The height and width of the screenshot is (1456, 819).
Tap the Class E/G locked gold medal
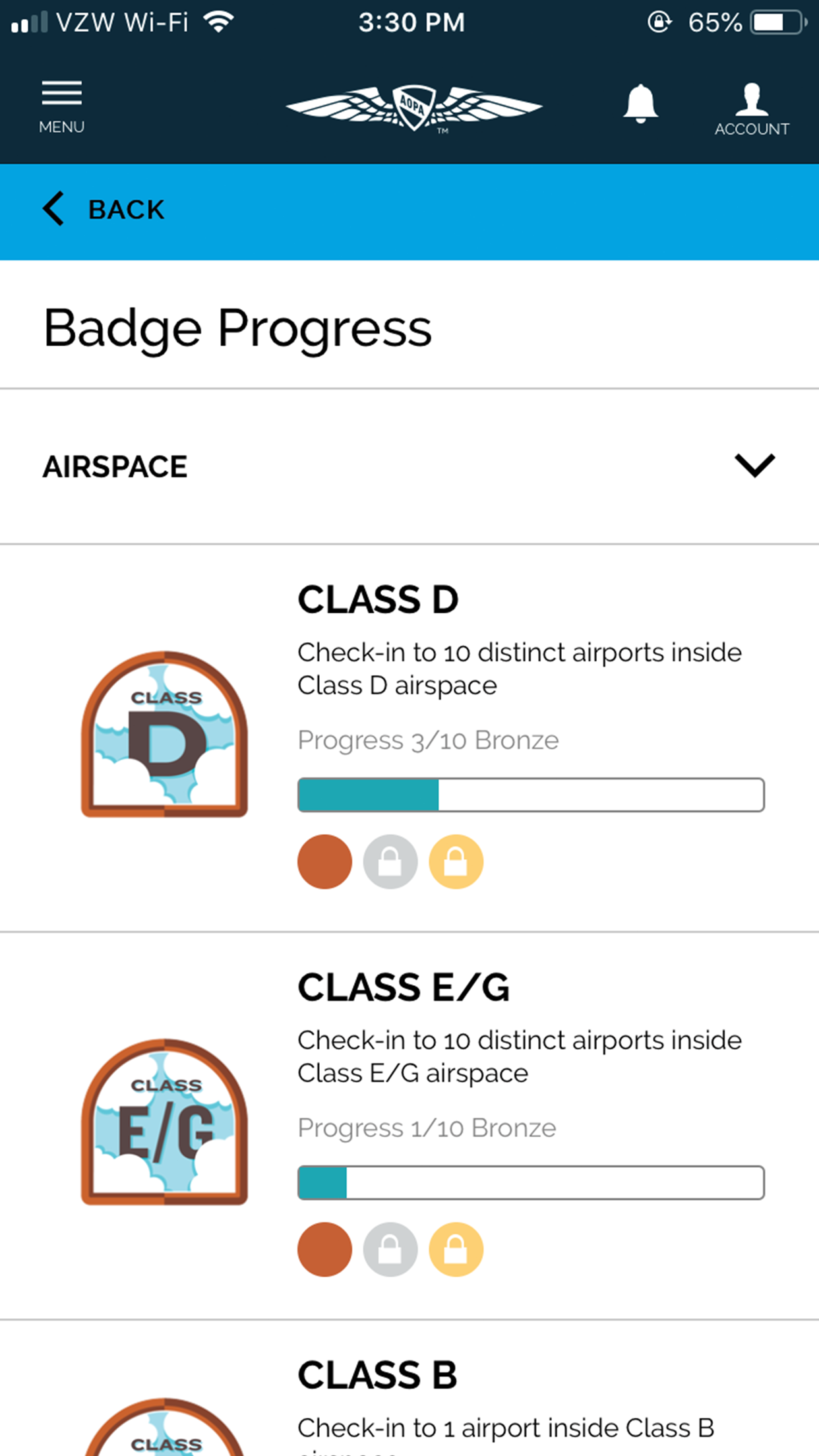tap(456, 1250)
